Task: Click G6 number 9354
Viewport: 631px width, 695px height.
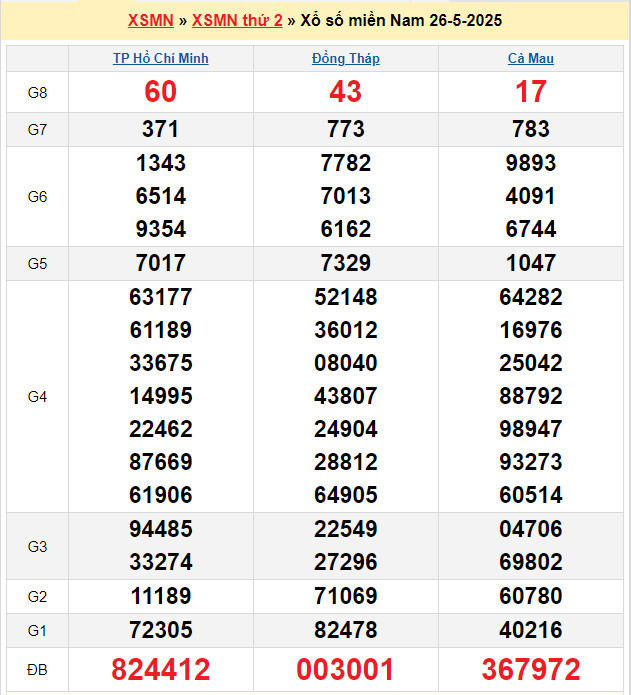Action: point(161,229)
